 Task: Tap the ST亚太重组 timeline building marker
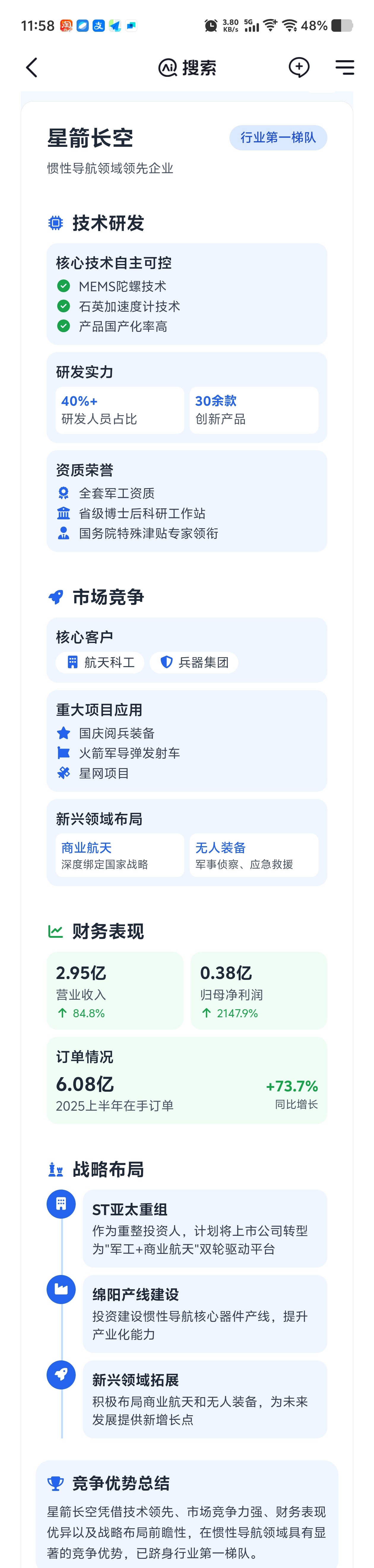(x=61, y=1204)
